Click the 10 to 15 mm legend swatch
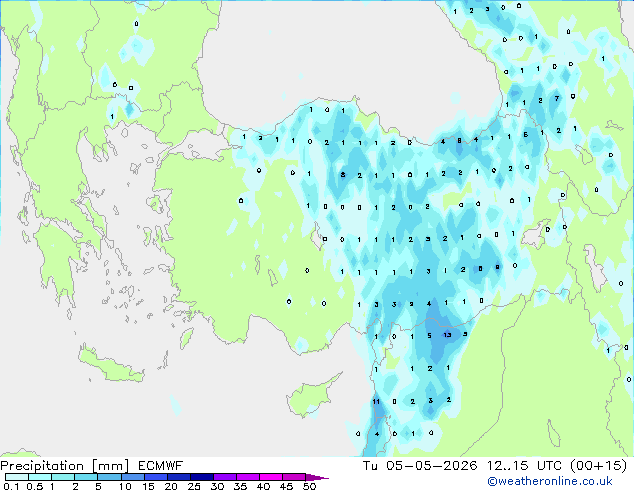 pos(132,477)
